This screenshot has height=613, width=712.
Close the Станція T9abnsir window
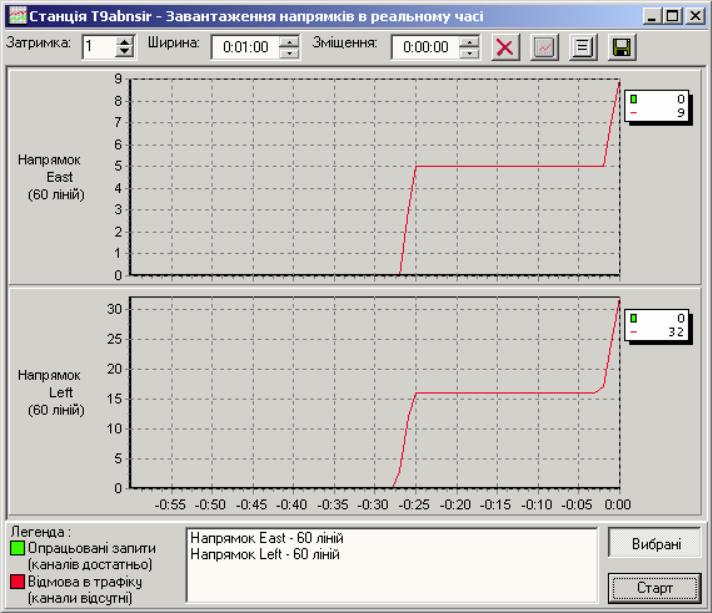[x=695, y=16]
